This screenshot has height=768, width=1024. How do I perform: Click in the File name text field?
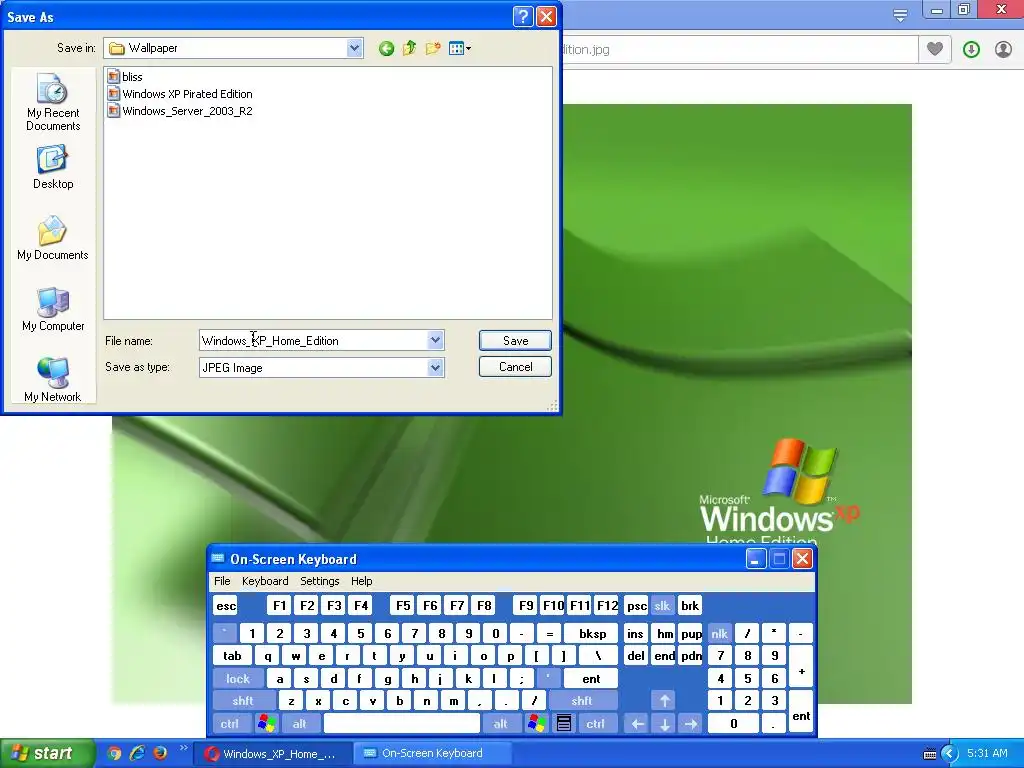click(x=313, y=340)
